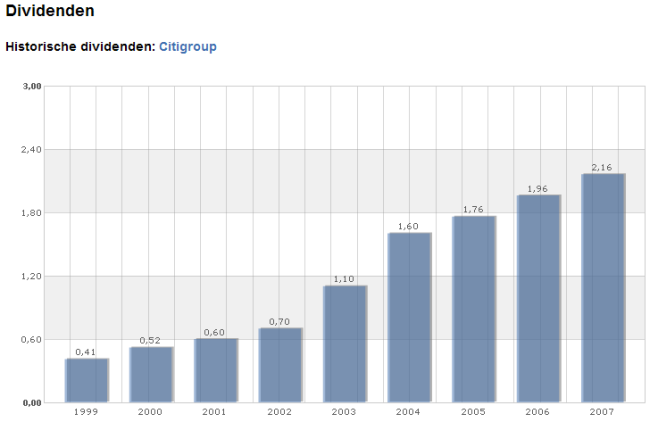Viewport: 650px width, 422px height.
Task: Click the 1,20 y-axis label
Action: [x=32, y=276]
